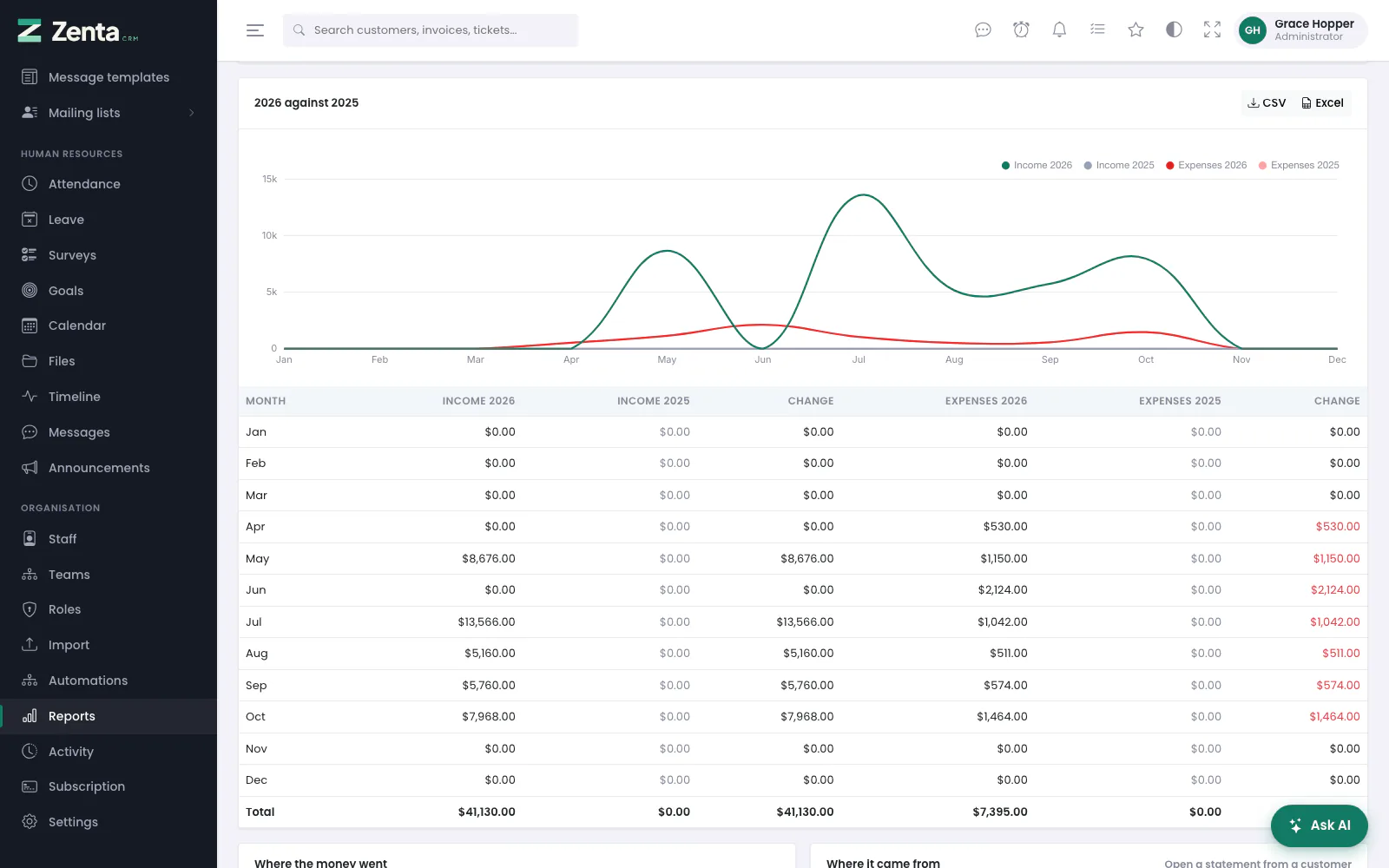Toggle Expenses 2026 legend series
This screenshot has height=868, width=1389.
pyautogui.click(x=1207, y=165)
